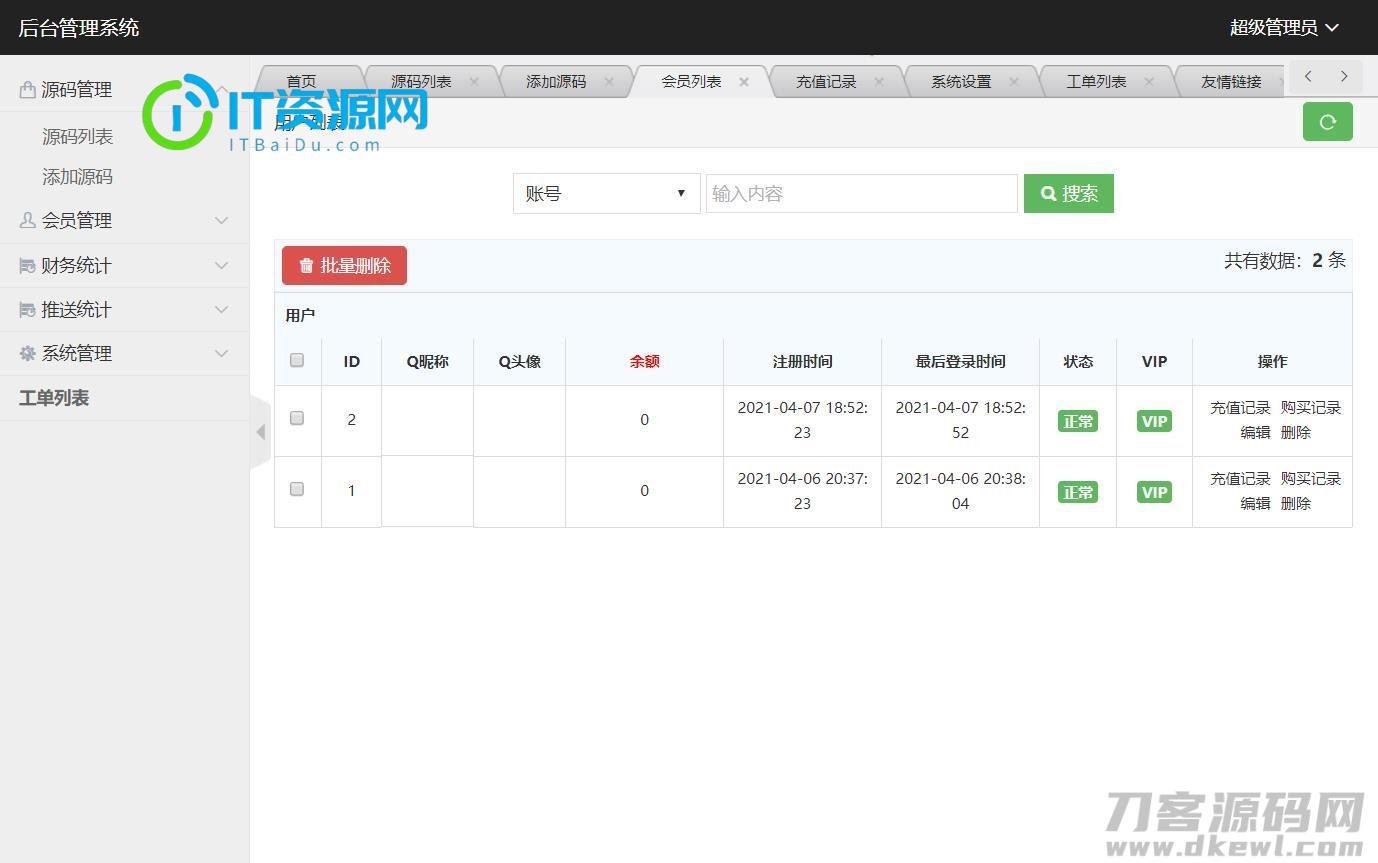The width and height of the screenshot is (1378, 863).
Task: Click the 输入内容 search input field
Action: click(861, 194)
